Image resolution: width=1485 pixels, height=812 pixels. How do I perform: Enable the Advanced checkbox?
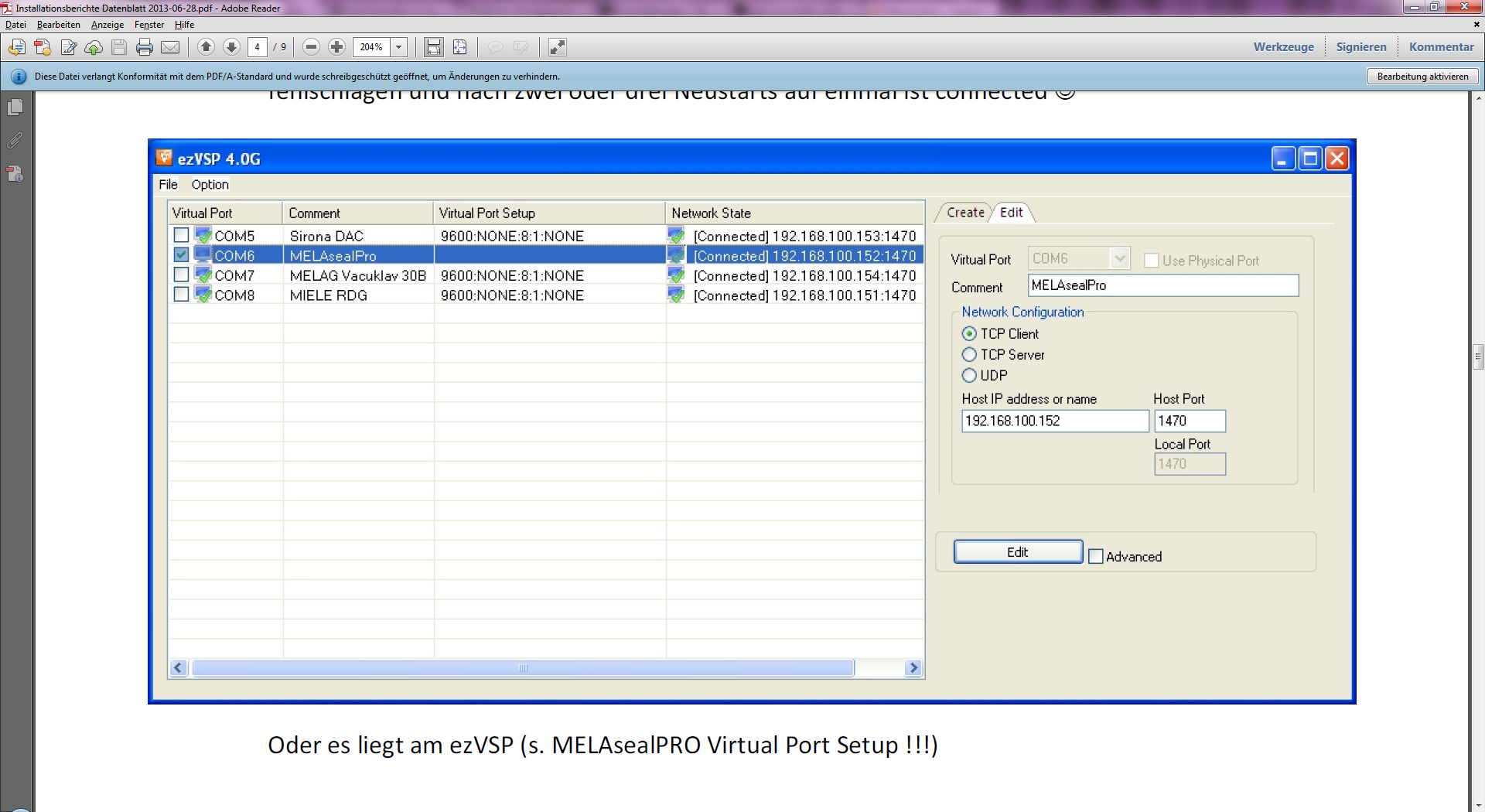click(1095, 556)
